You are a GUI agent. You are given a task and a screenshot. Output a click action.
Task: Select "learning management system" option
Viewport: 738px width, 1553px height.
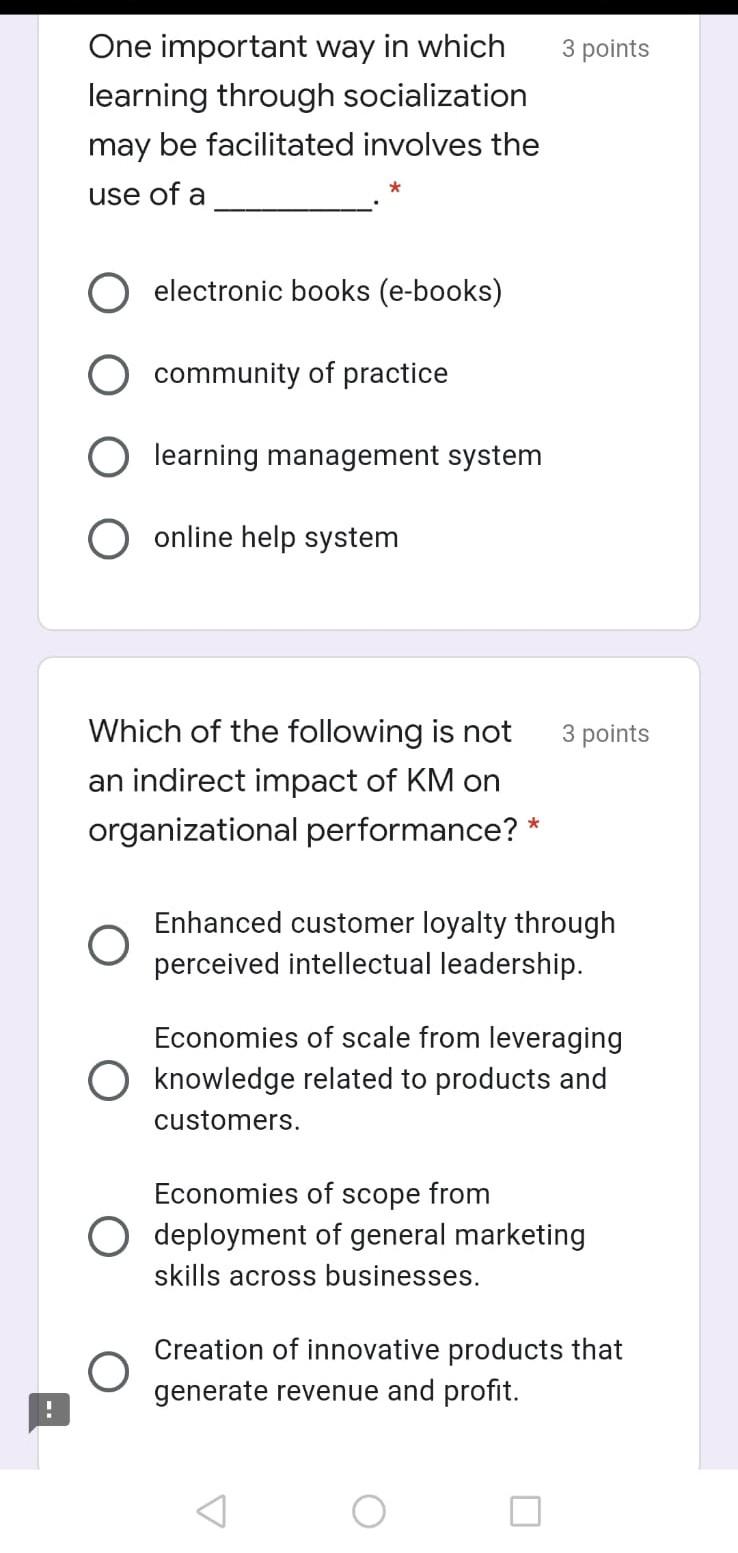coord(108,456)
